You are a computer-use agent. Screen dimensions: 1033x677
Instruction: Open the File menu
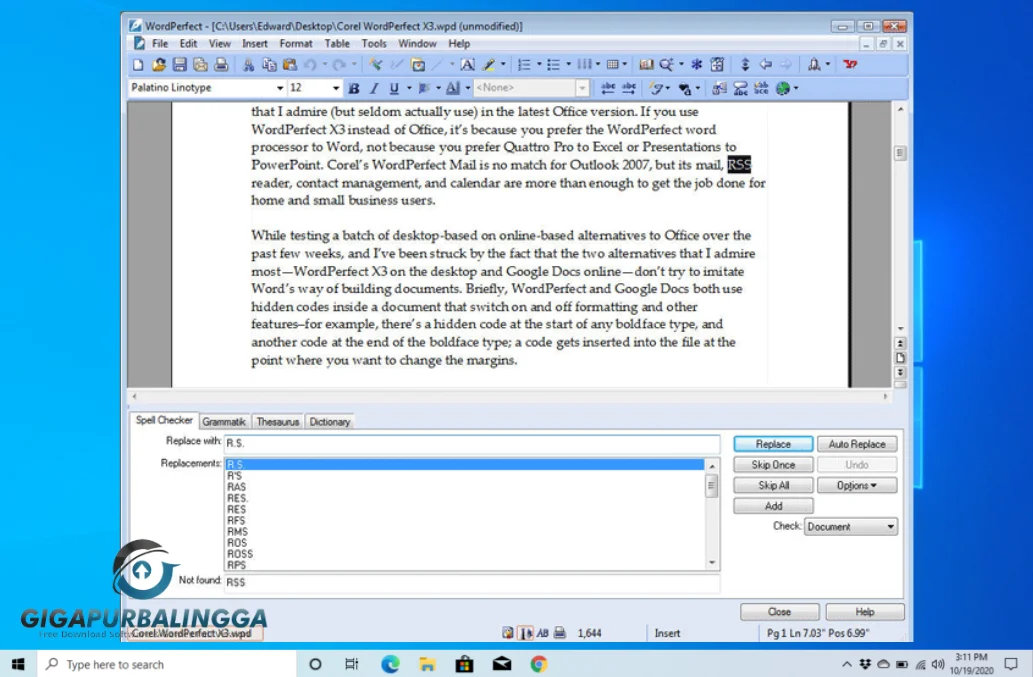(x=159, y=43)
